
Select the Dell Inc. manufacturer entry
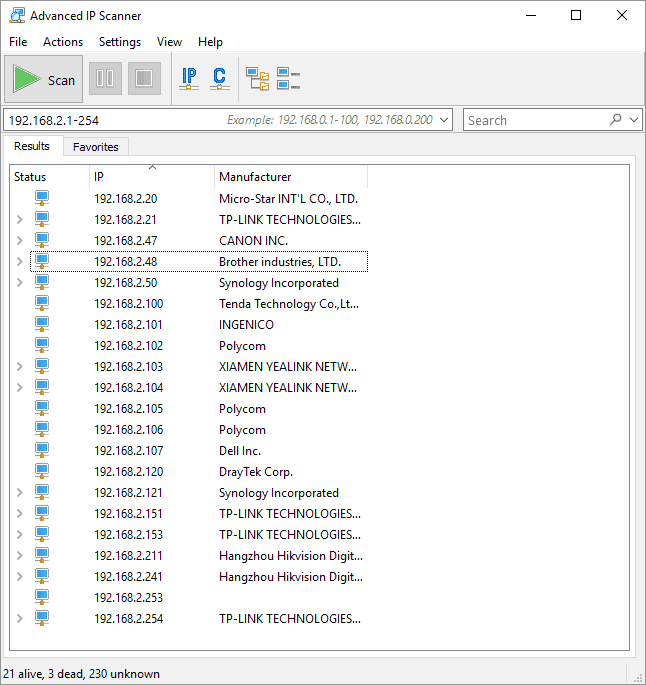(240, 450)
